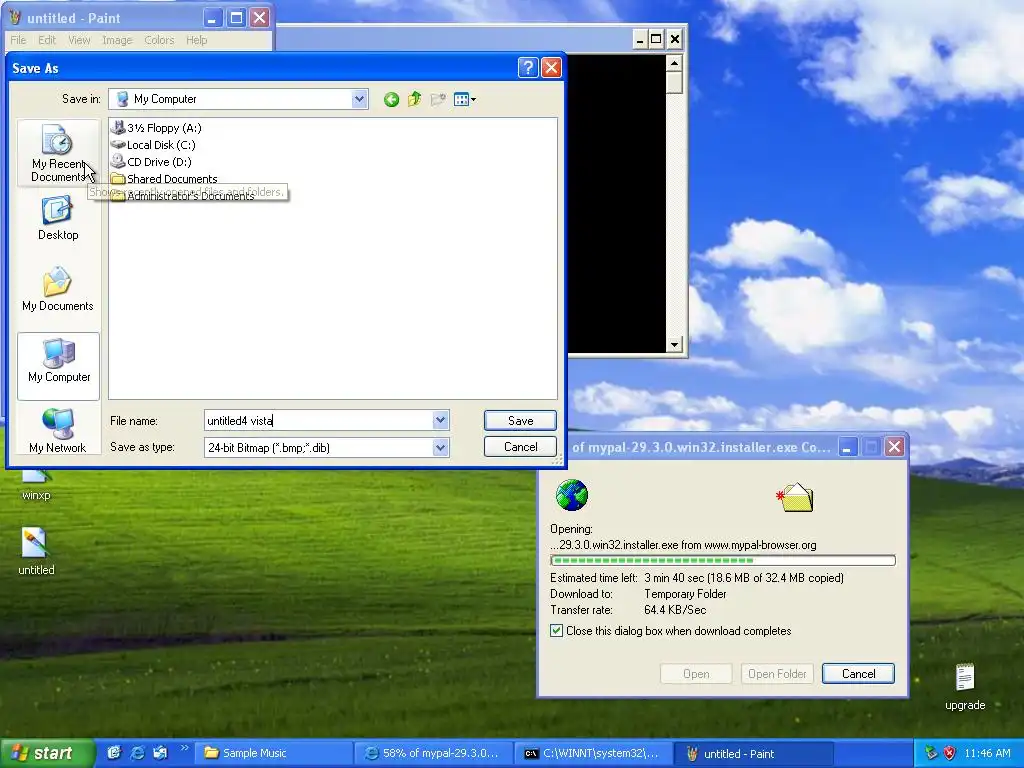Open Paint View menu
Viewport: 1024px width, 768px height.
point(79,40)
